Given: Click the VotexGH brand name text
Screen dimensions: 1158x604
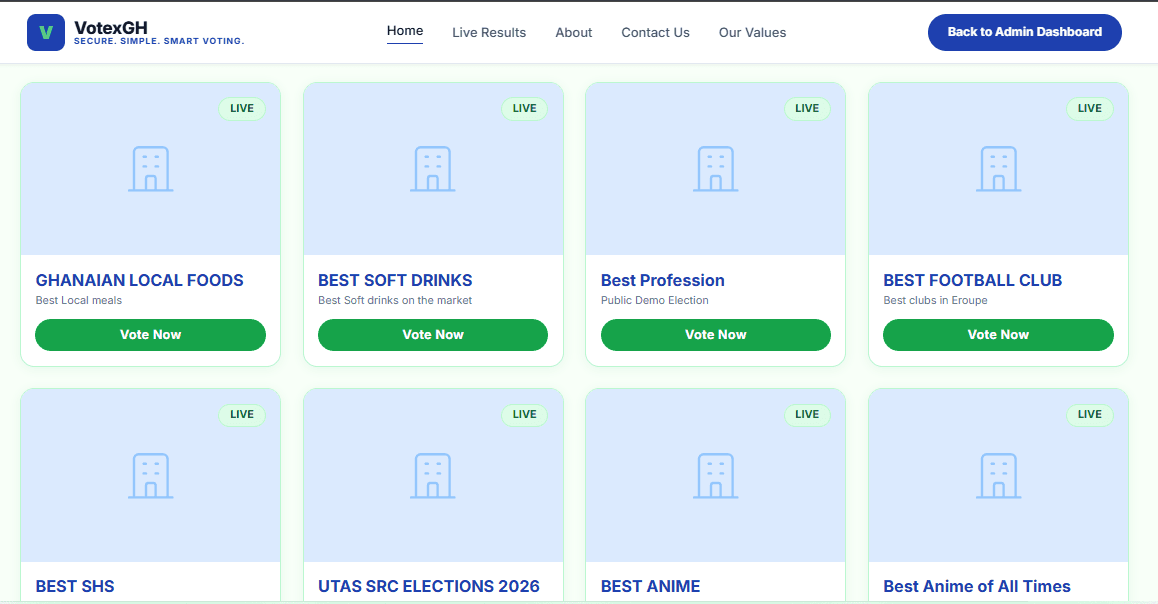Looking at the screenshot, I should 111,28.
